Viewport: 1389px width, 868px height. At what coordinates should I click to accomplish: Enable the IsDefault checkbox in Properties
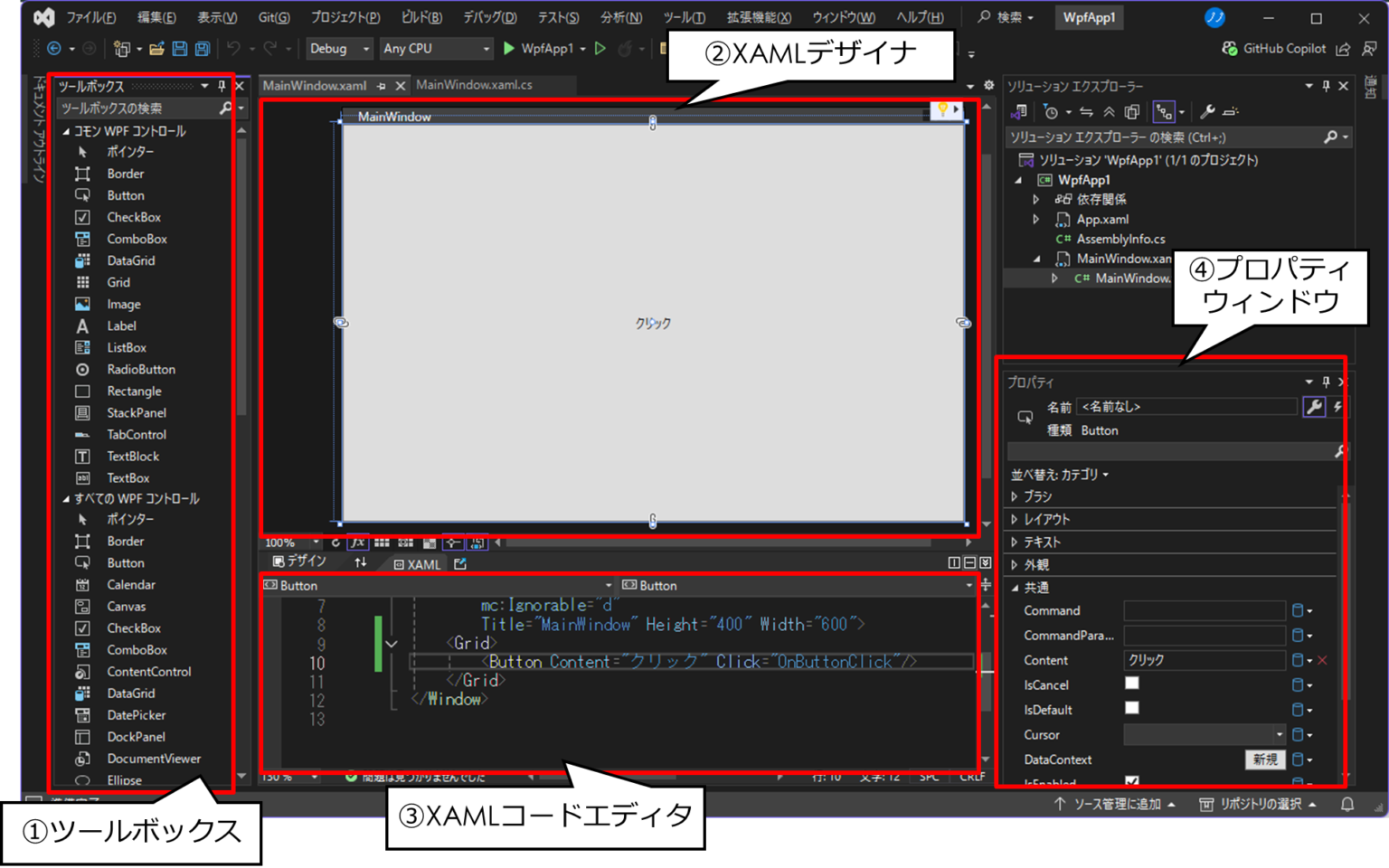[x=1131, y=708]
